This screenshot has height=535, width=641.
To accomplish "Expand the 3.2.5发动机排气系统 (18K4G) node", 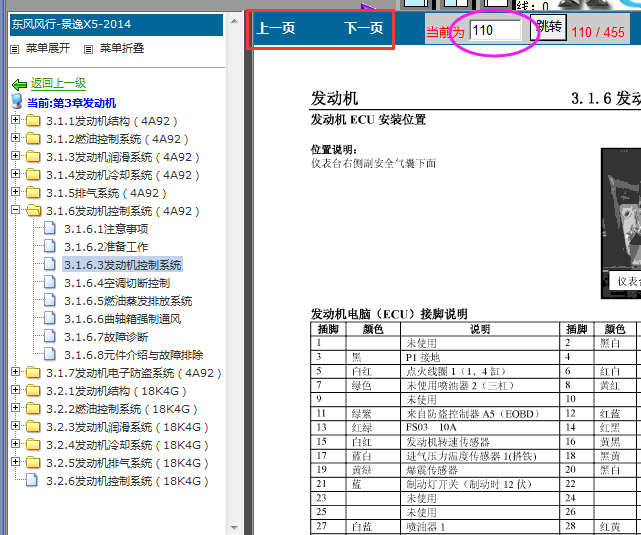I will pos(16,461).
